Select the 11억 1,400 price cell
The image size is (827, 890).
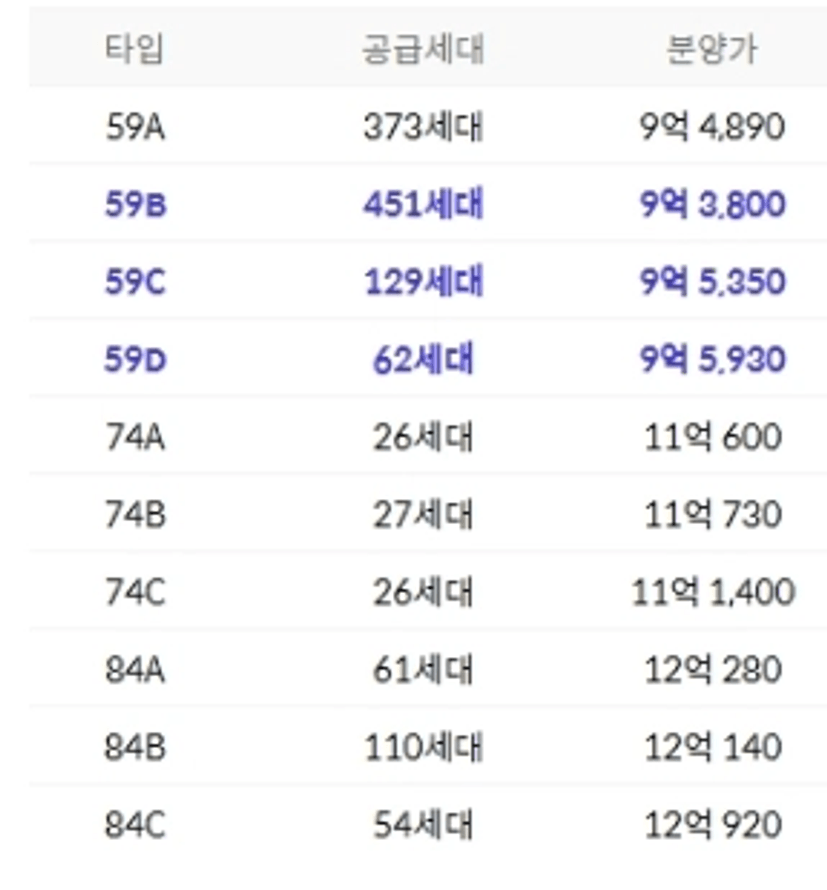tap(712, 593)
